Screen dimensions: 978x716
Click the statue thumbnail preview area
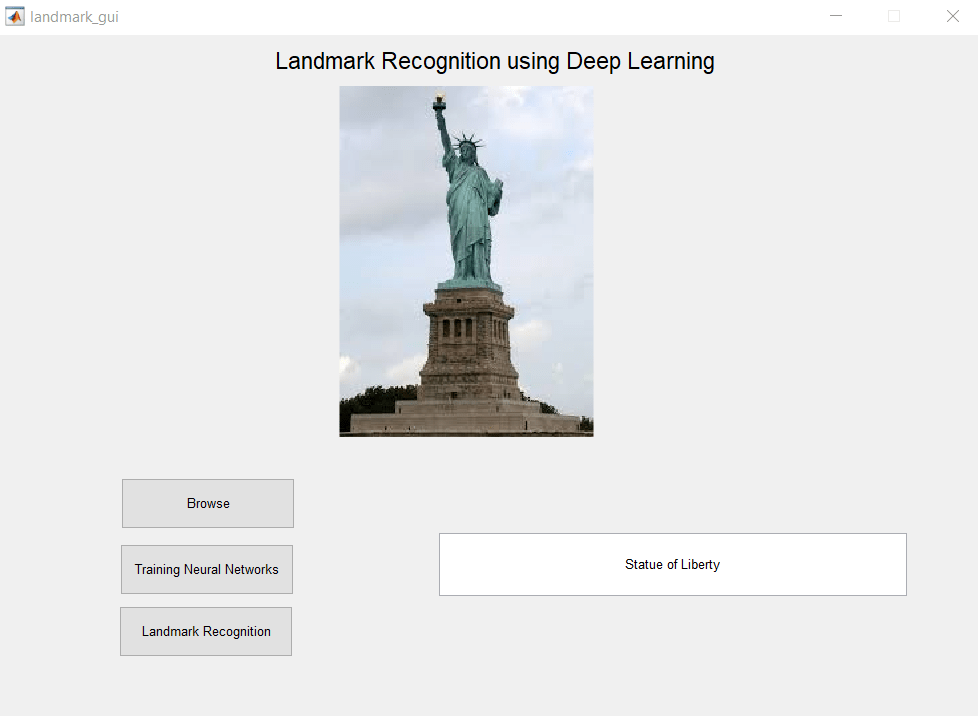click(466, 261)
